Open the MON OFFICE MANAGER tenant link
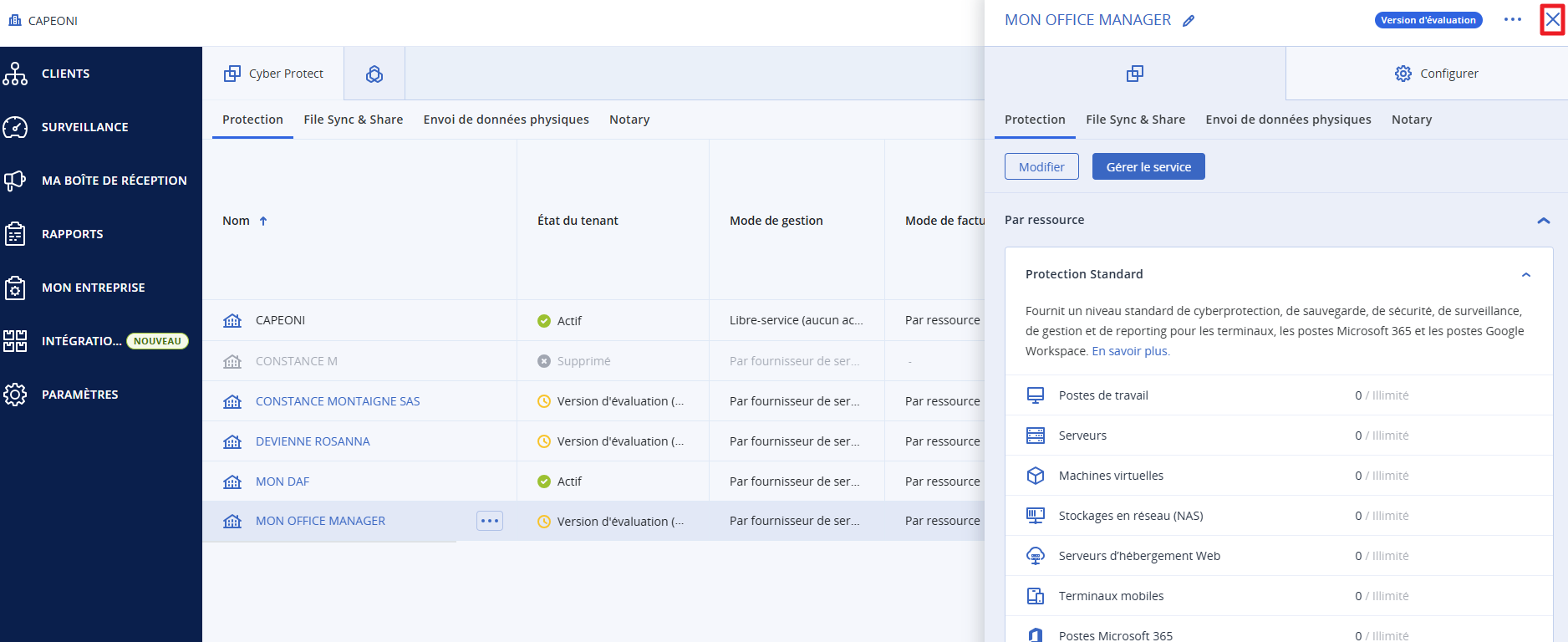This screenshot has height=642, width=1568. [x=320, y=521]
